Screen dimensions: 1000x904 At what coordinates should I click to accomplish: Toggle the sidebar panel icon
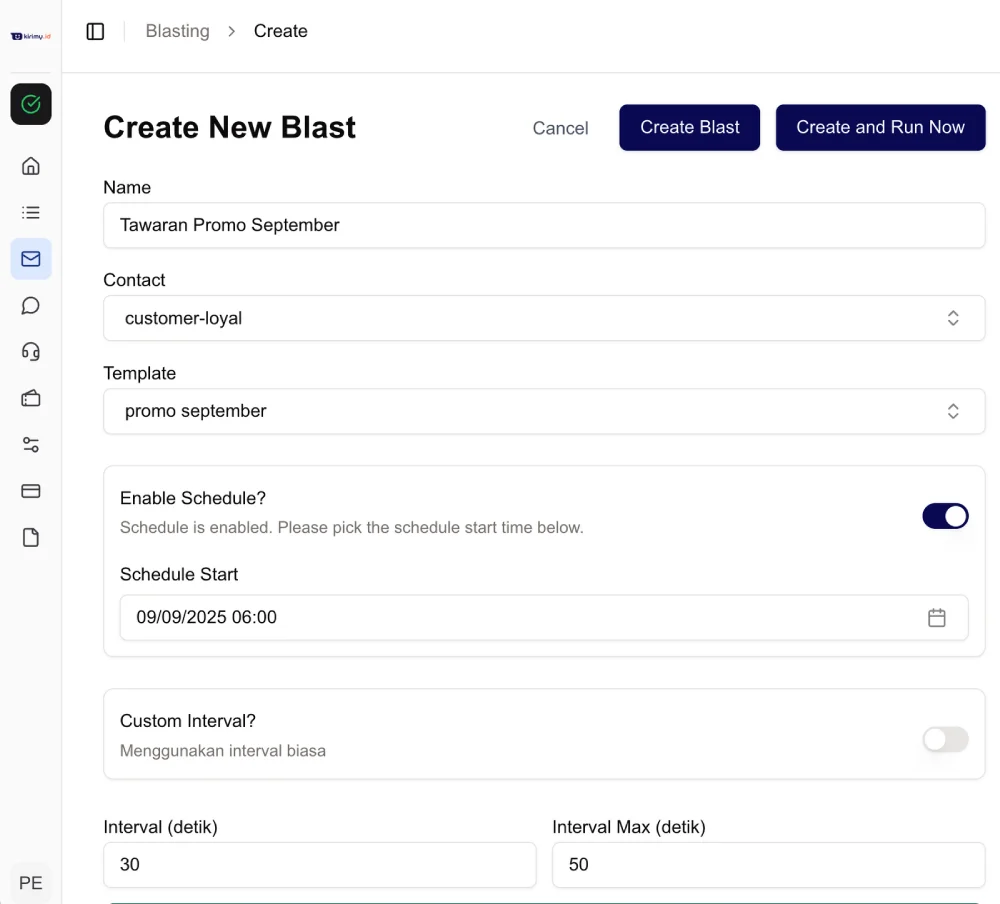pyautogui.click(x=95, y=31)
